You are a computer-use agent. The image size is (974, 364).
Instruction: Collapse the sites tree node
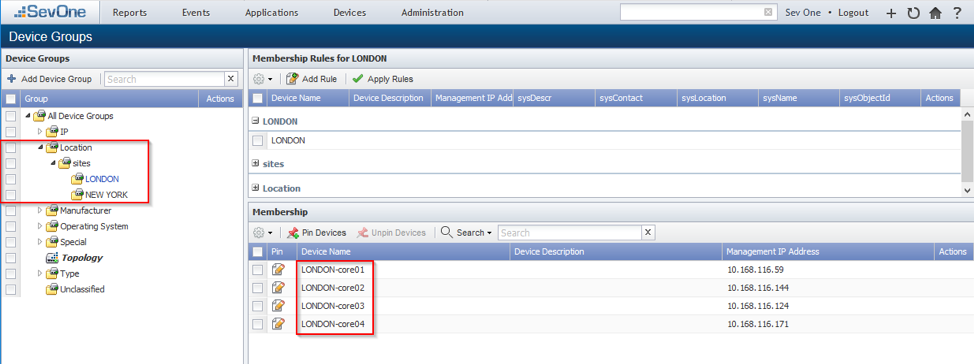(52, 163)
